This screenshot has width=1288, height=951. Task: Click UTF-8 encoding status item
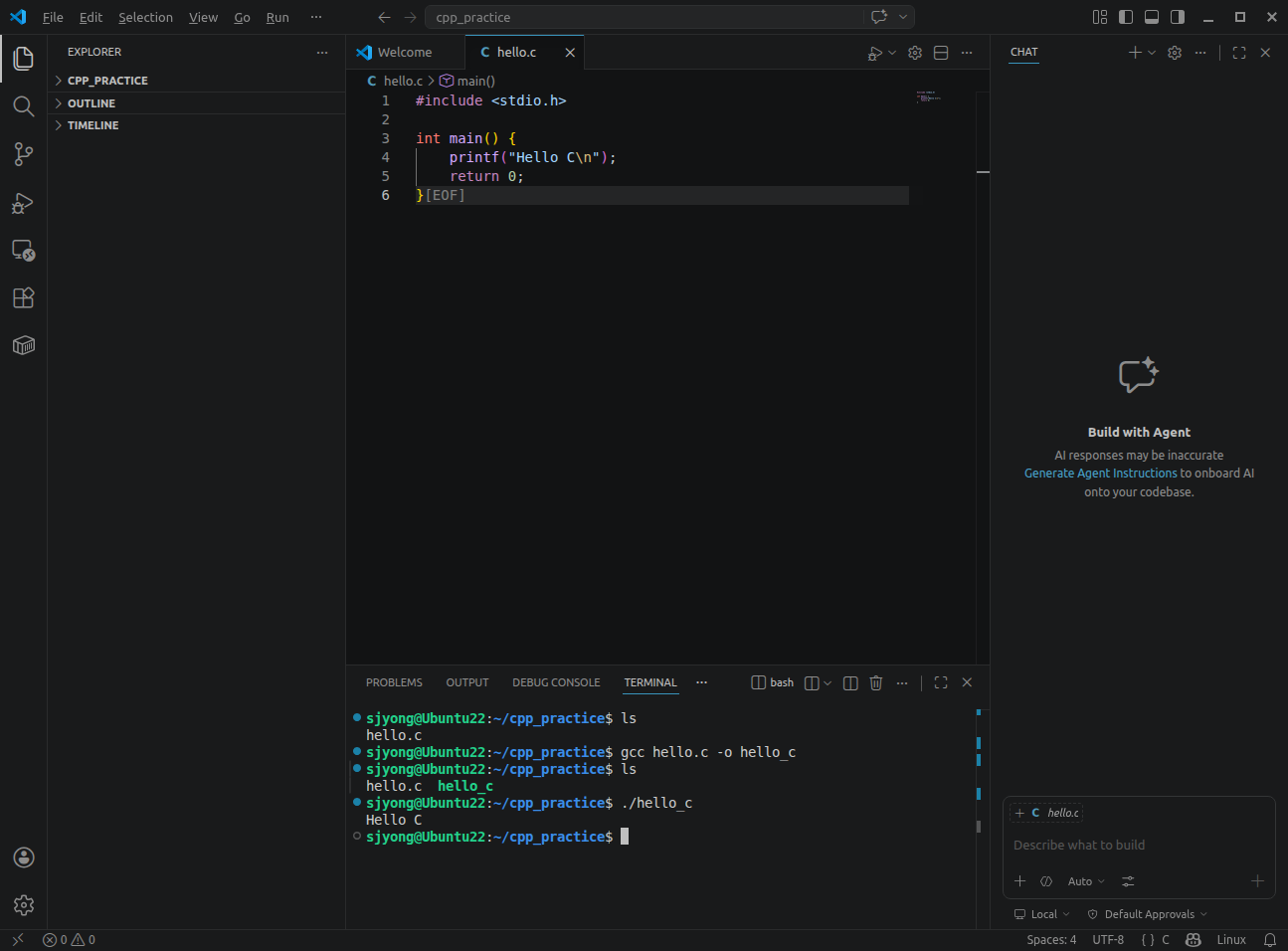(x=1108, y=940)
